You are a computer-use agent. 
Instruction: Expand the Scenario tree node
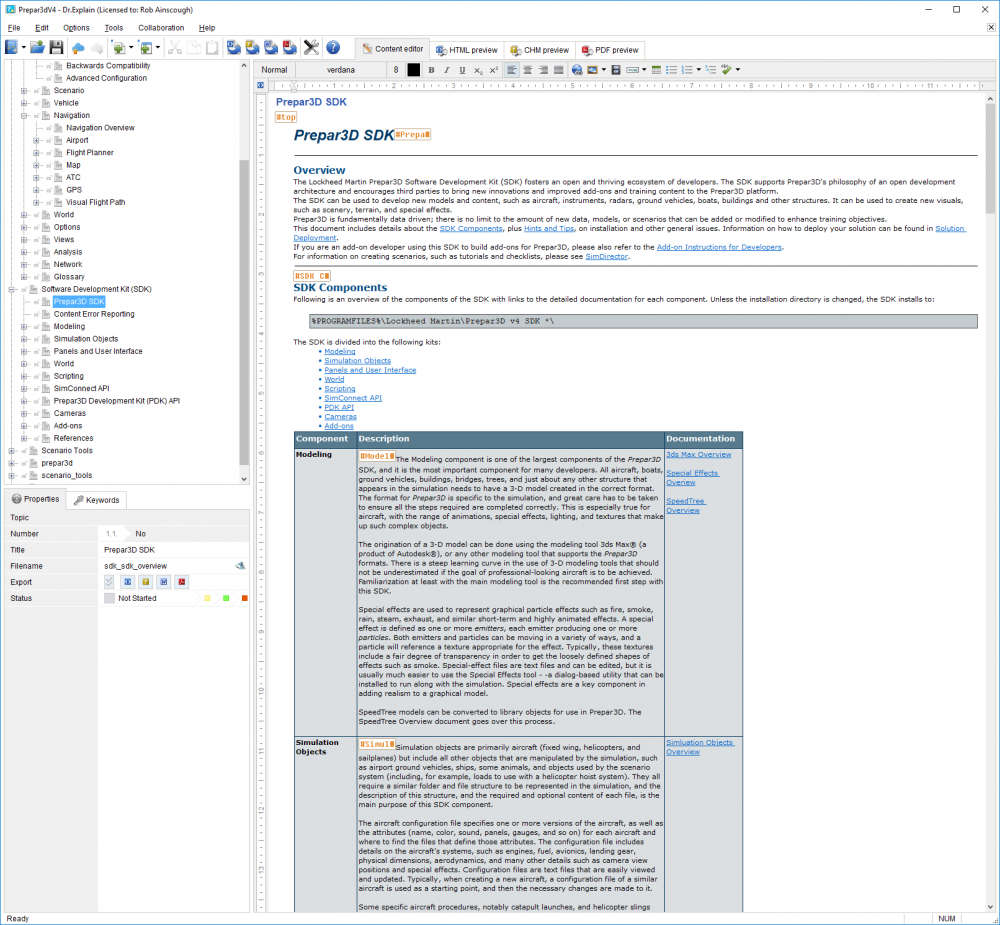[24, 91]
